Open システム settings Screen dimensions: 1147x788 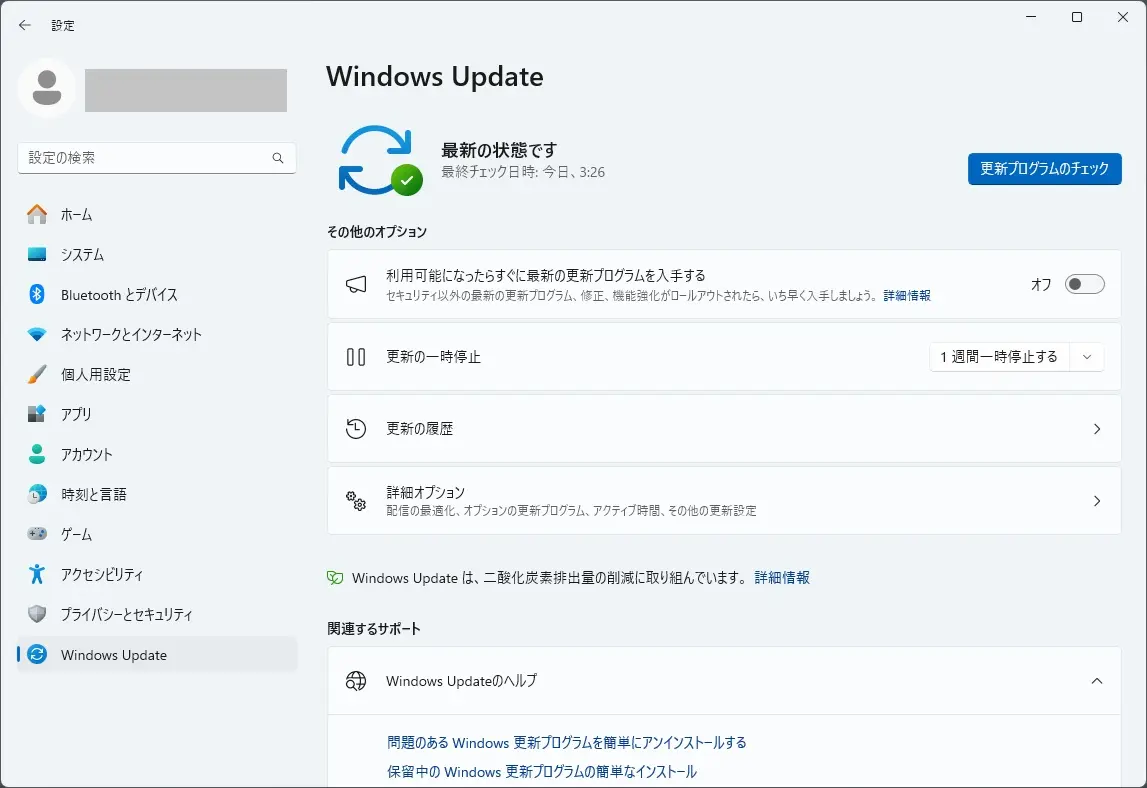[x=157, y=255]
